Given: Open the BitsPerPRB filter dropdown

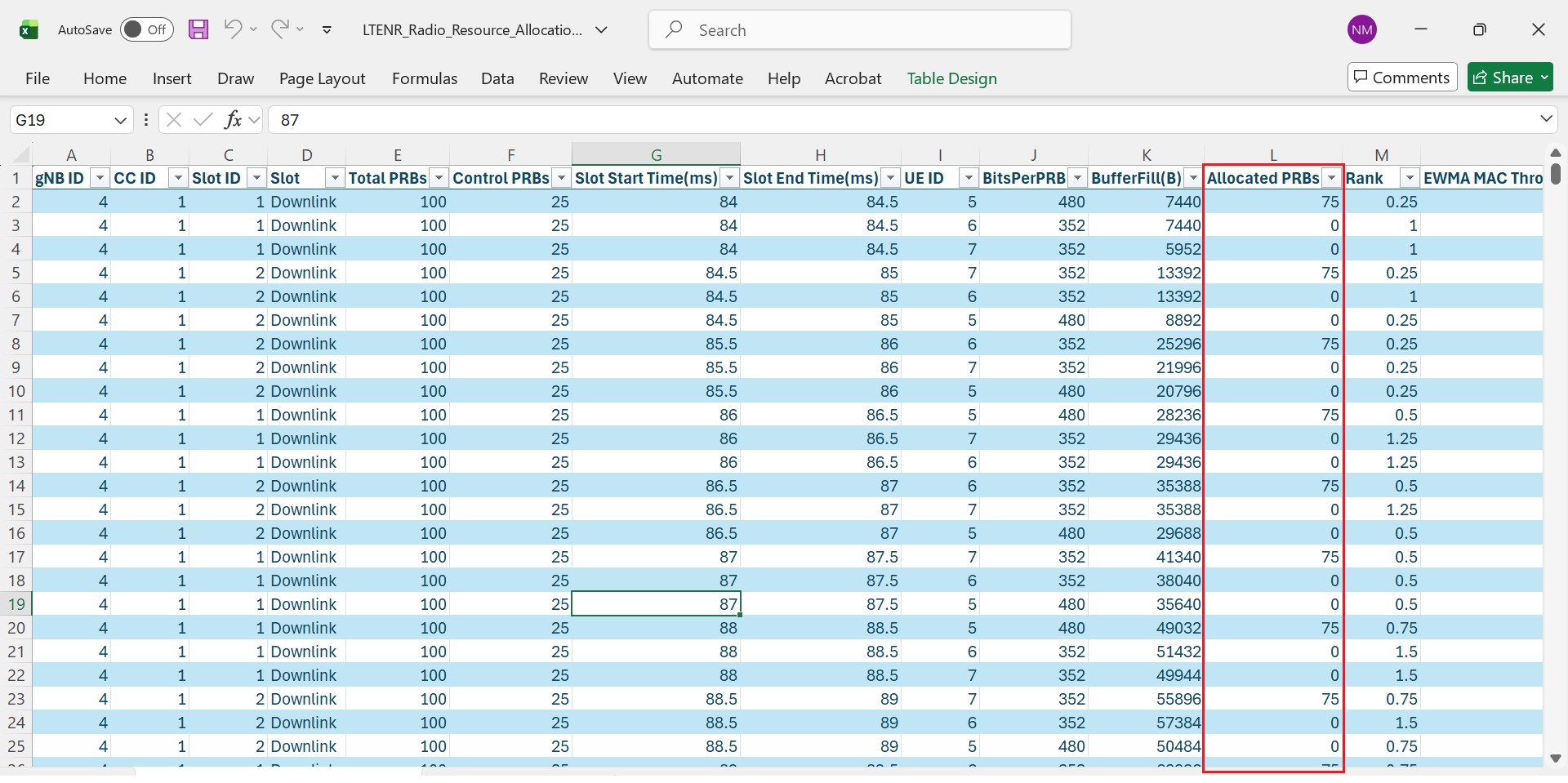Looking at the screenshot, I should click(x=1077, y=177).
